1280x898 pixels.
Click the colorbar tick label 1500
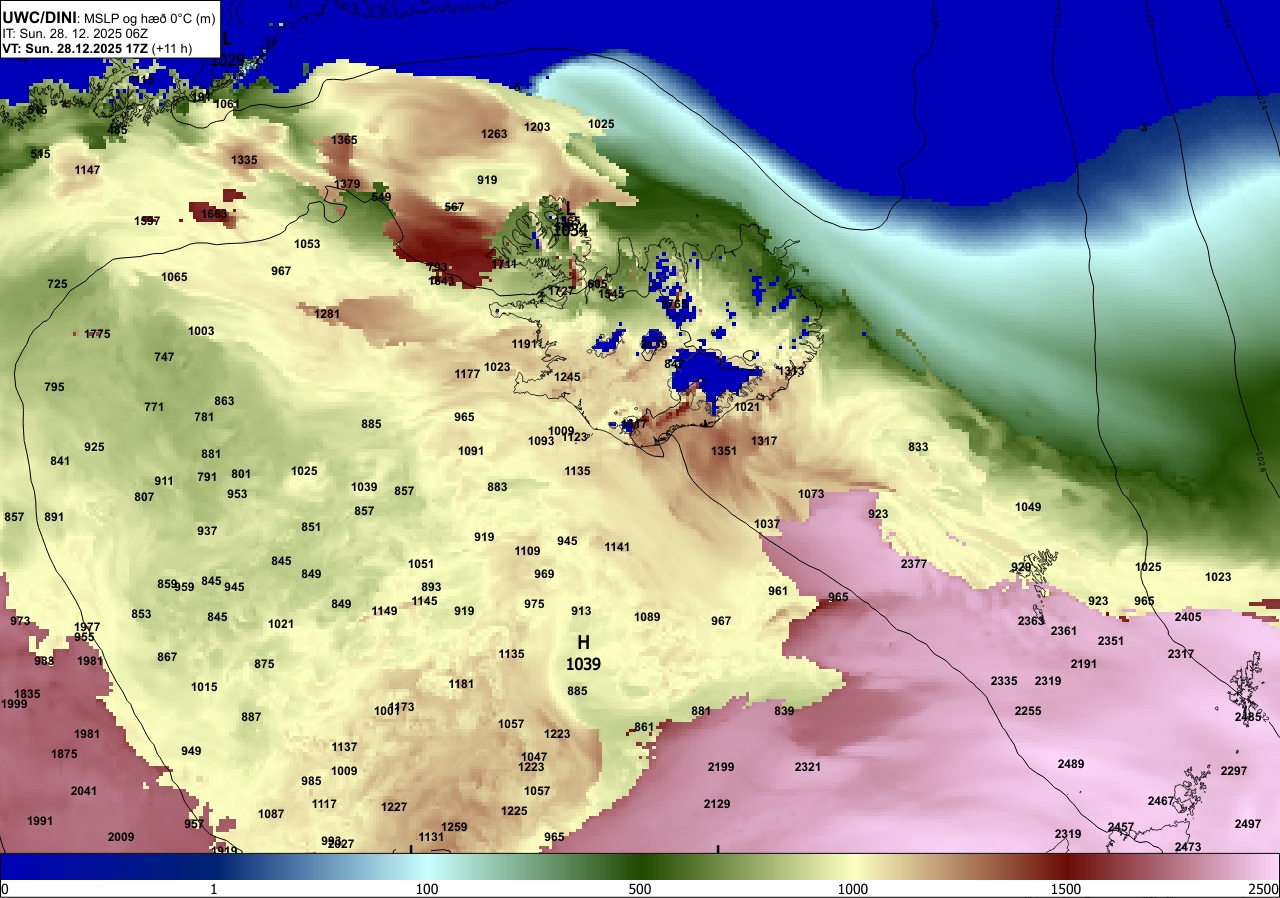tap(1066, 889)
